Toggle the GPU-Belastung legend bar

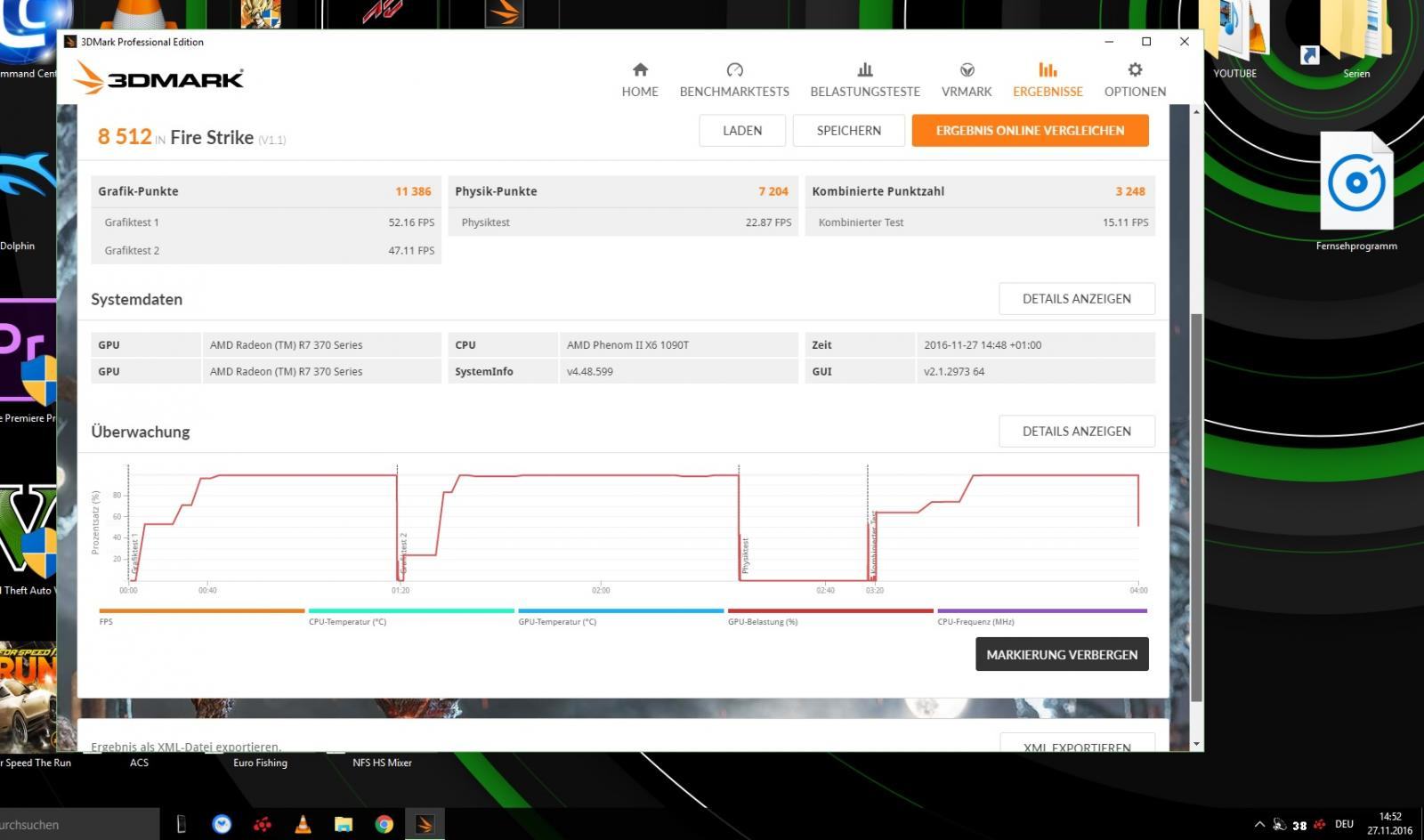pos(830,611)
